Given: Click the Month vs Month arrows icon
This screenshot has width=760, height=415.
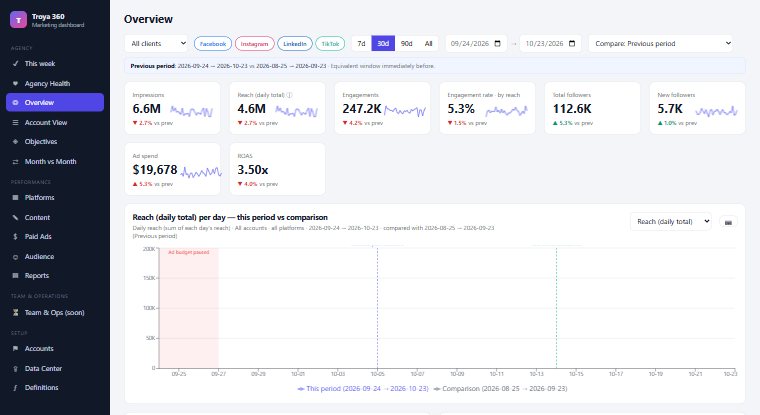Looking at the screenshot, I should [16, 161].
